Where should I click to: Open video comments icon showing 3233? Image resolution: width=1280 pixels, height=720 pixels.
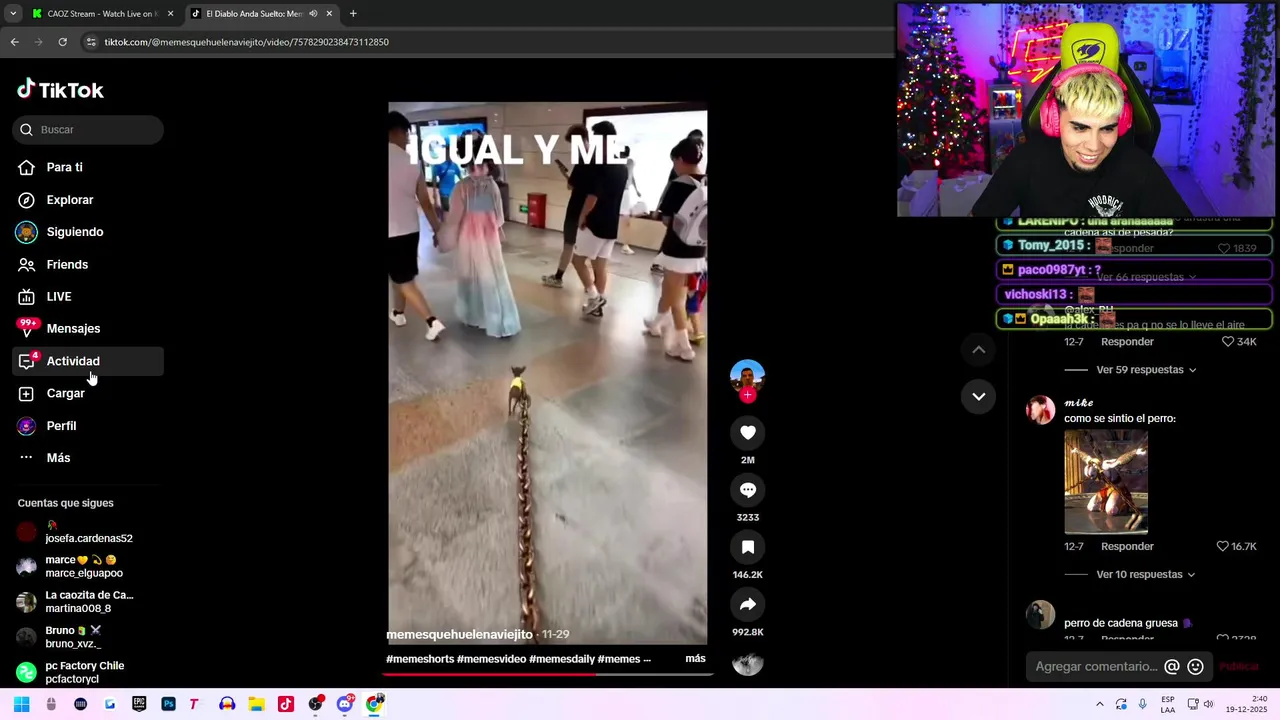[747, 489]
